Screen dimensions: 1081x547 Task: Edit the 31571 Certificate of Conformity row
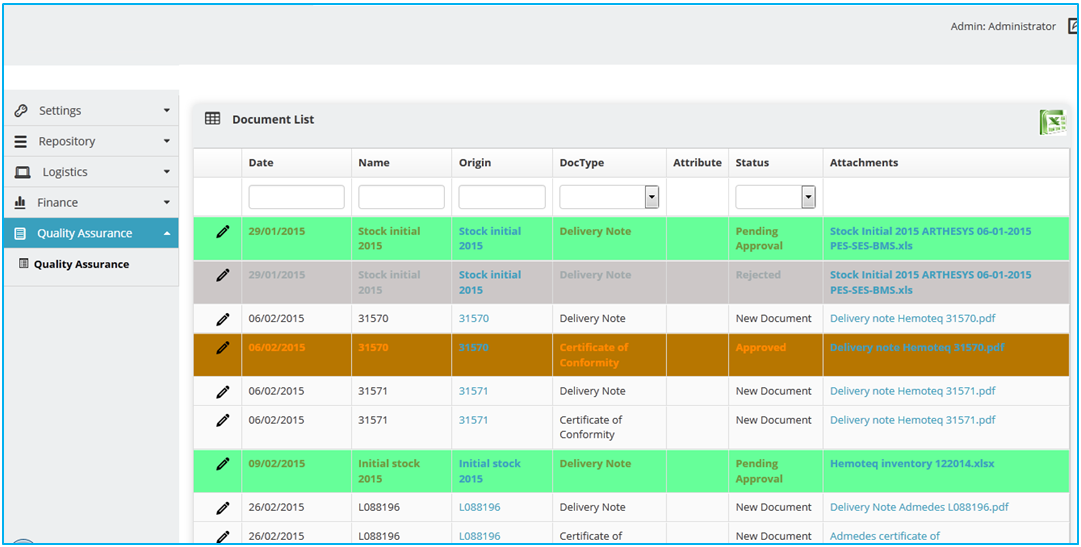point(223,421)
